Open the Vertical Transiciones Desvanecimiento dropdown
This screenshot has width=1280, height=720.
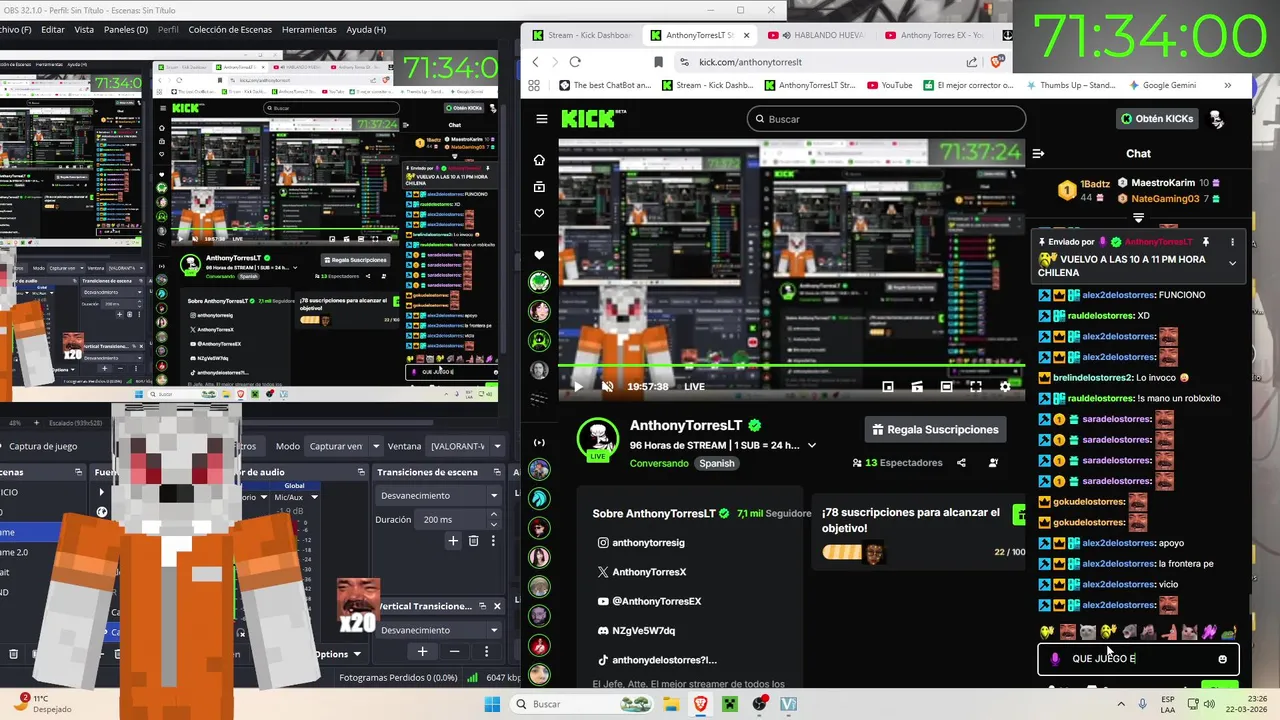tap(438, 631)
